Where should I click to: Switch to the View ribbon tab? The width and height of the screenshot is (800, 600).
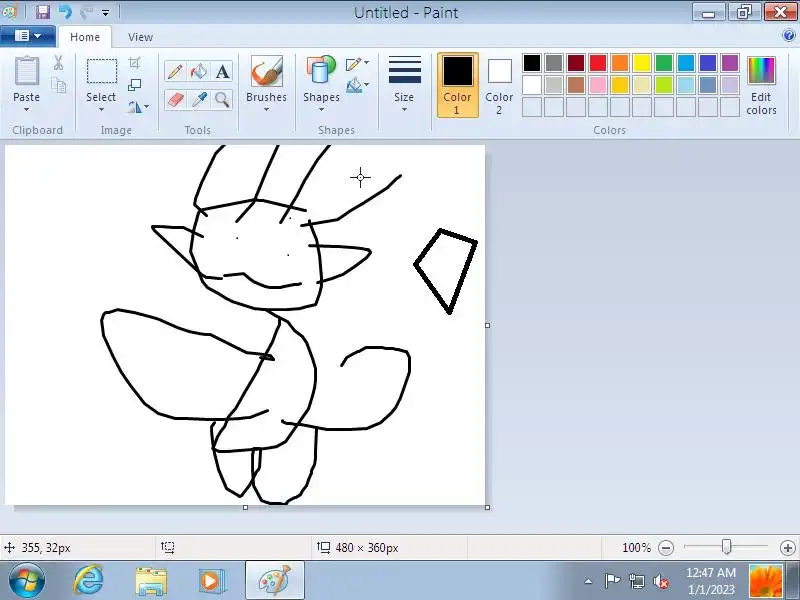140,37
